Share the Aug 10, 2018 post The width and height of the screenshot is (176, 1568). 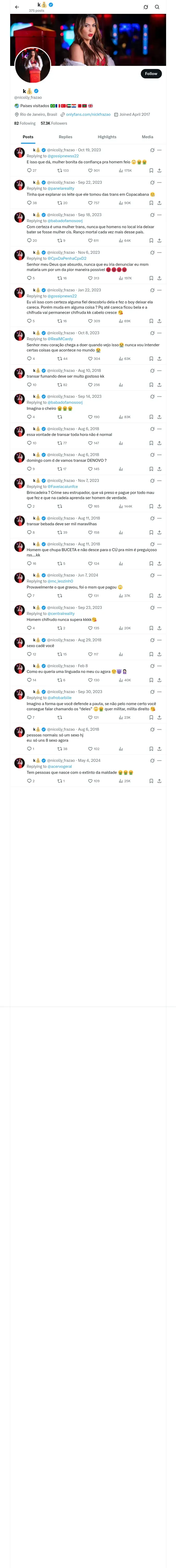(159, 385)
